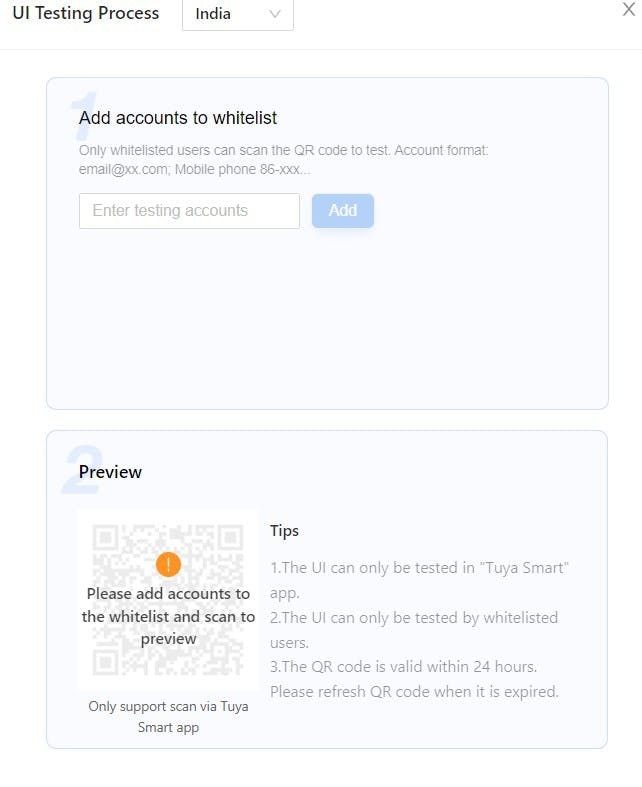642x787 pixels.
Task: Click the step 2 number watermark
Action: [x=73, y=472]
